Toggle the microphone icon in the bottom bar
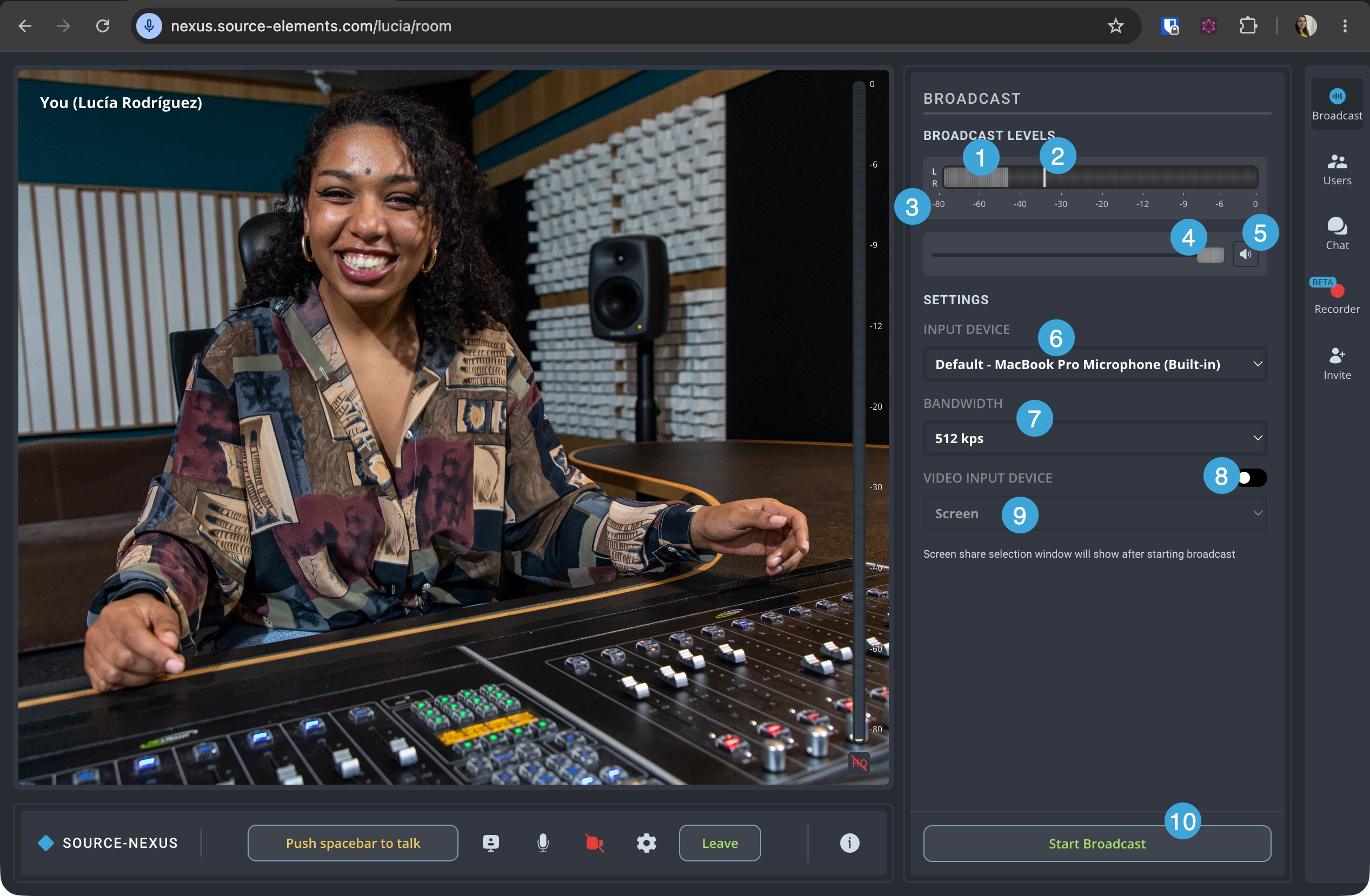This screenshot has height=896, width=1370. click(x=542, y=843)
